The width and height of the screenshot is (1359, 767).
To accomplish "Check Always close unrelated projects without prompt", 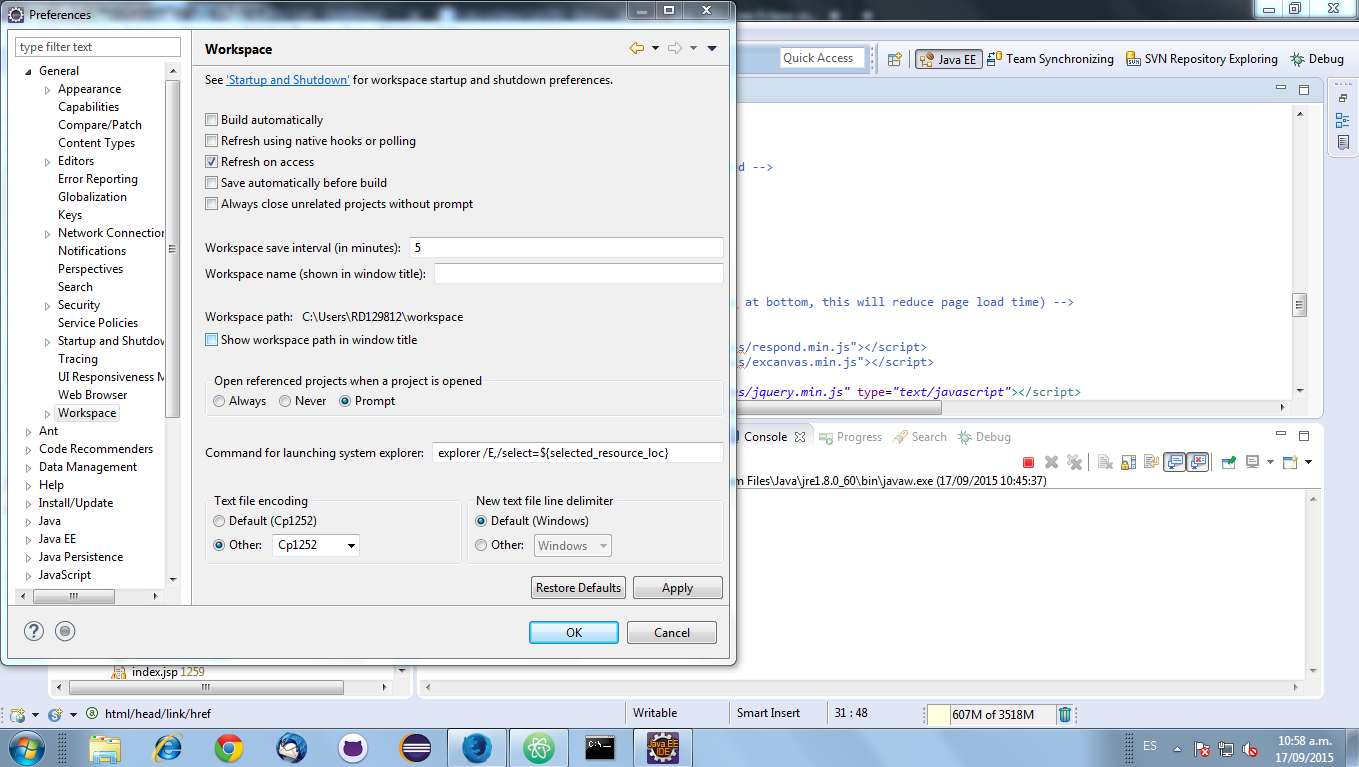I will (211, 204).
